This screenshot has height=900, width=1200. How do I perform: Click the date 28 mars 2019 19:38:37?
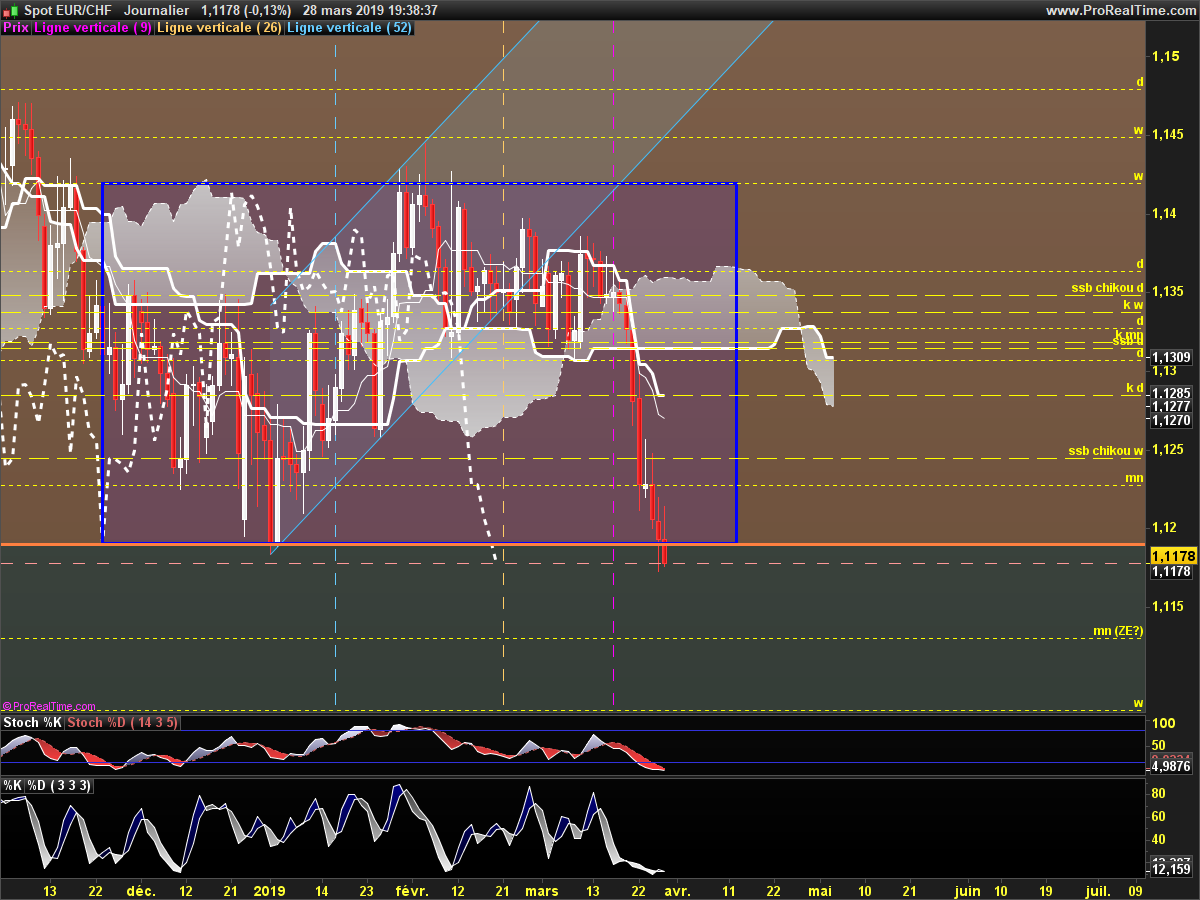370,10
